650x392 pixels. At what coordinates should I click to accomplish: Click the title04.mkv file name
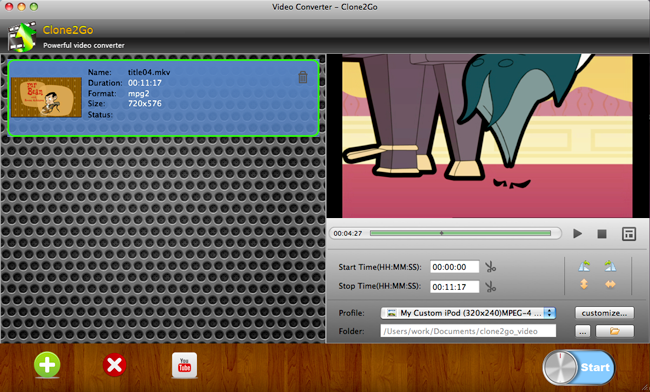pos(149,72)
